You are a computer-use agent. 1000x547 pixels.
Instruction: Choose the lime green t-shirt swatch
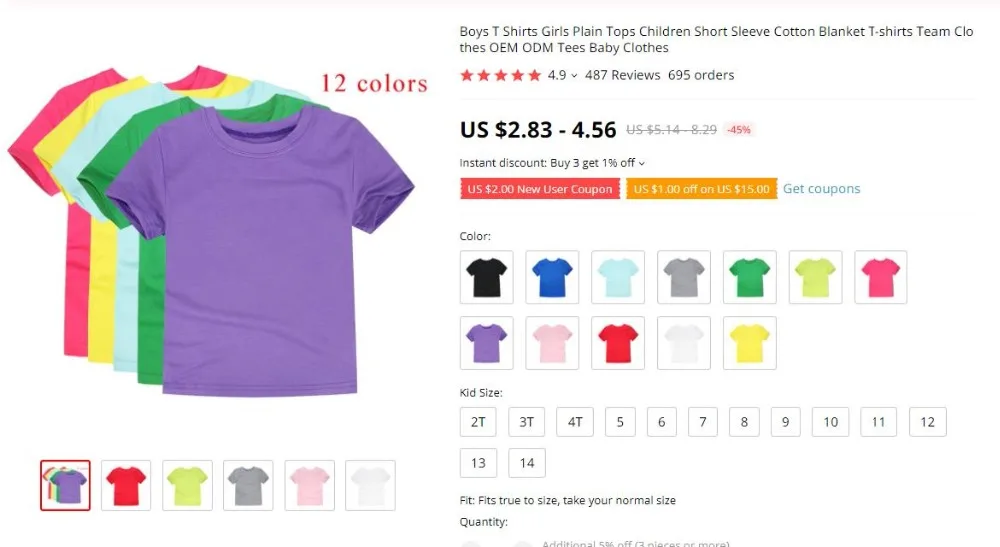(815, 277)
